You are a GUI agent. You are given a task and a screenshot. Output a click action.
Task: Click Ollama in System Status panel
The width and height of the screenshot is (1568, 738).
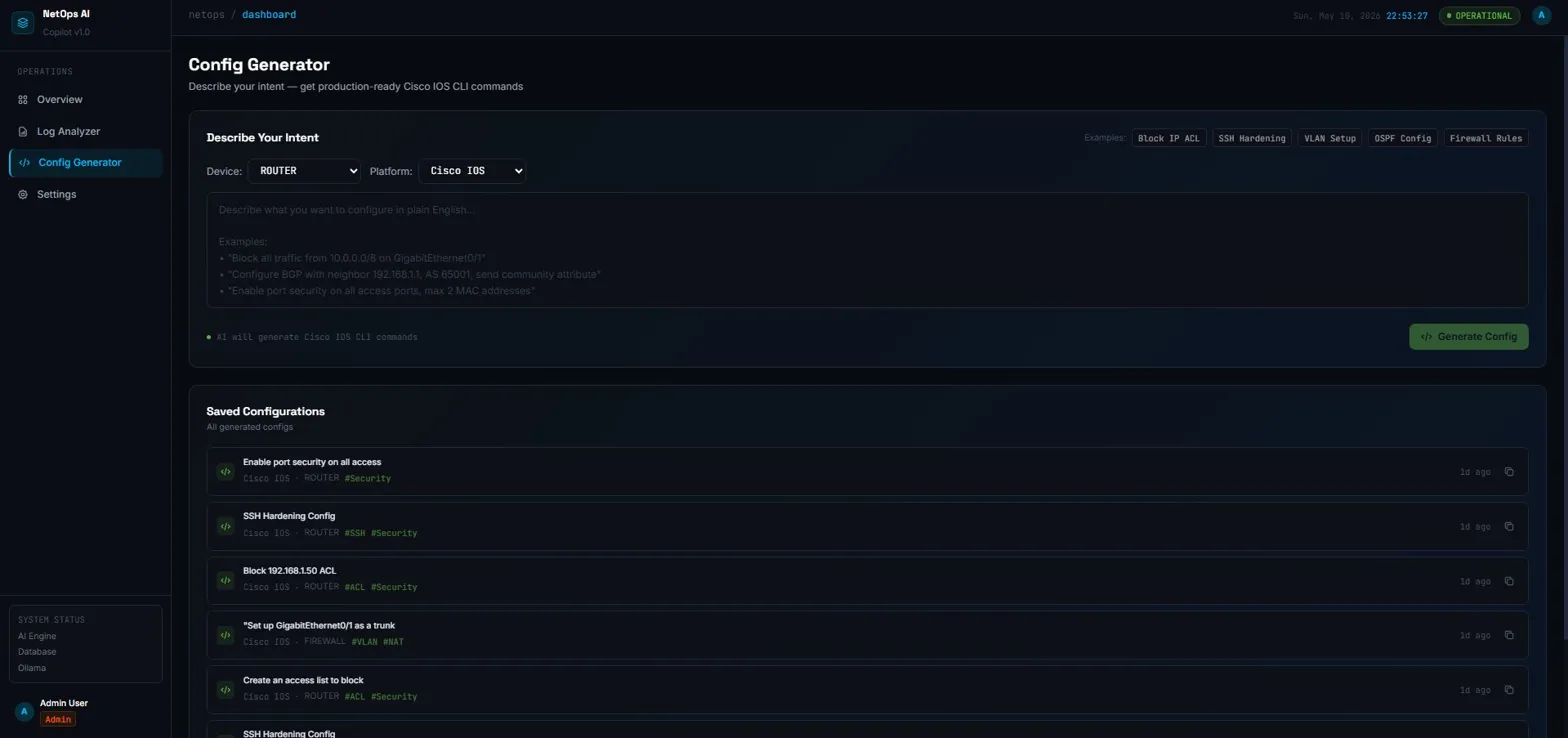point(32,668)
